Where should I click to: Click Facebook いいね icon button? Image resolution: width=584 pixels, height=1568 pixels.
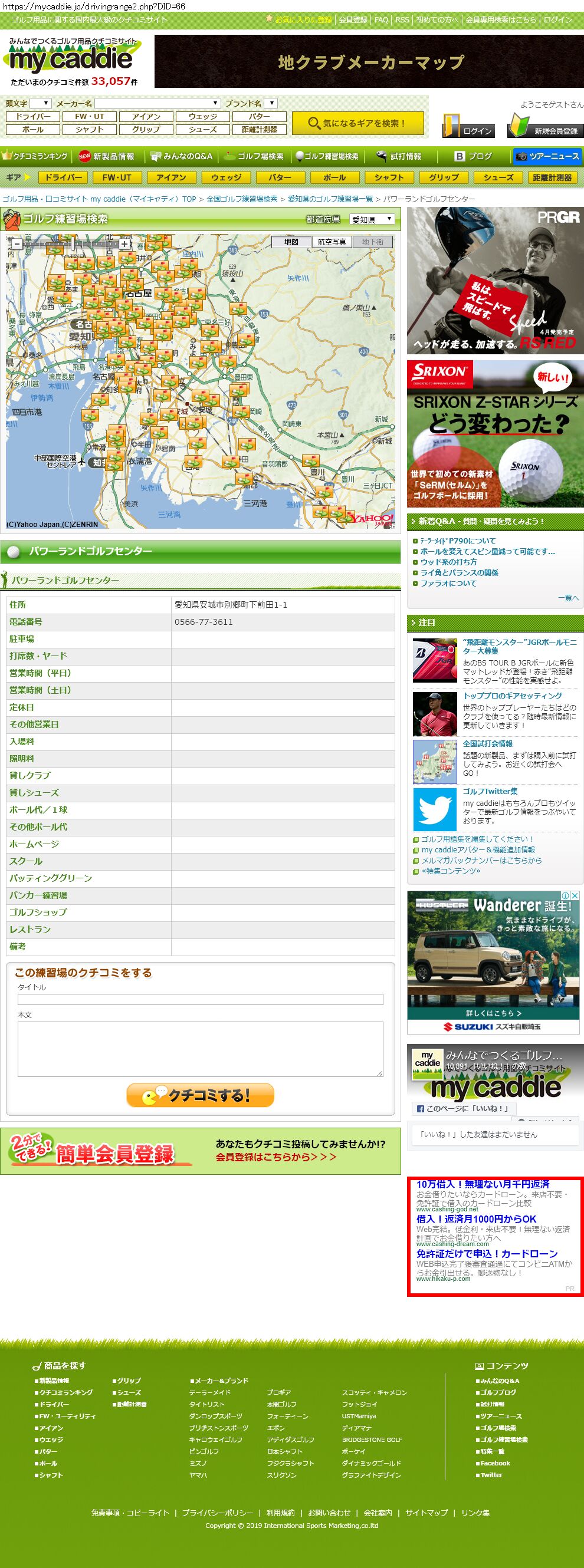464,1108
